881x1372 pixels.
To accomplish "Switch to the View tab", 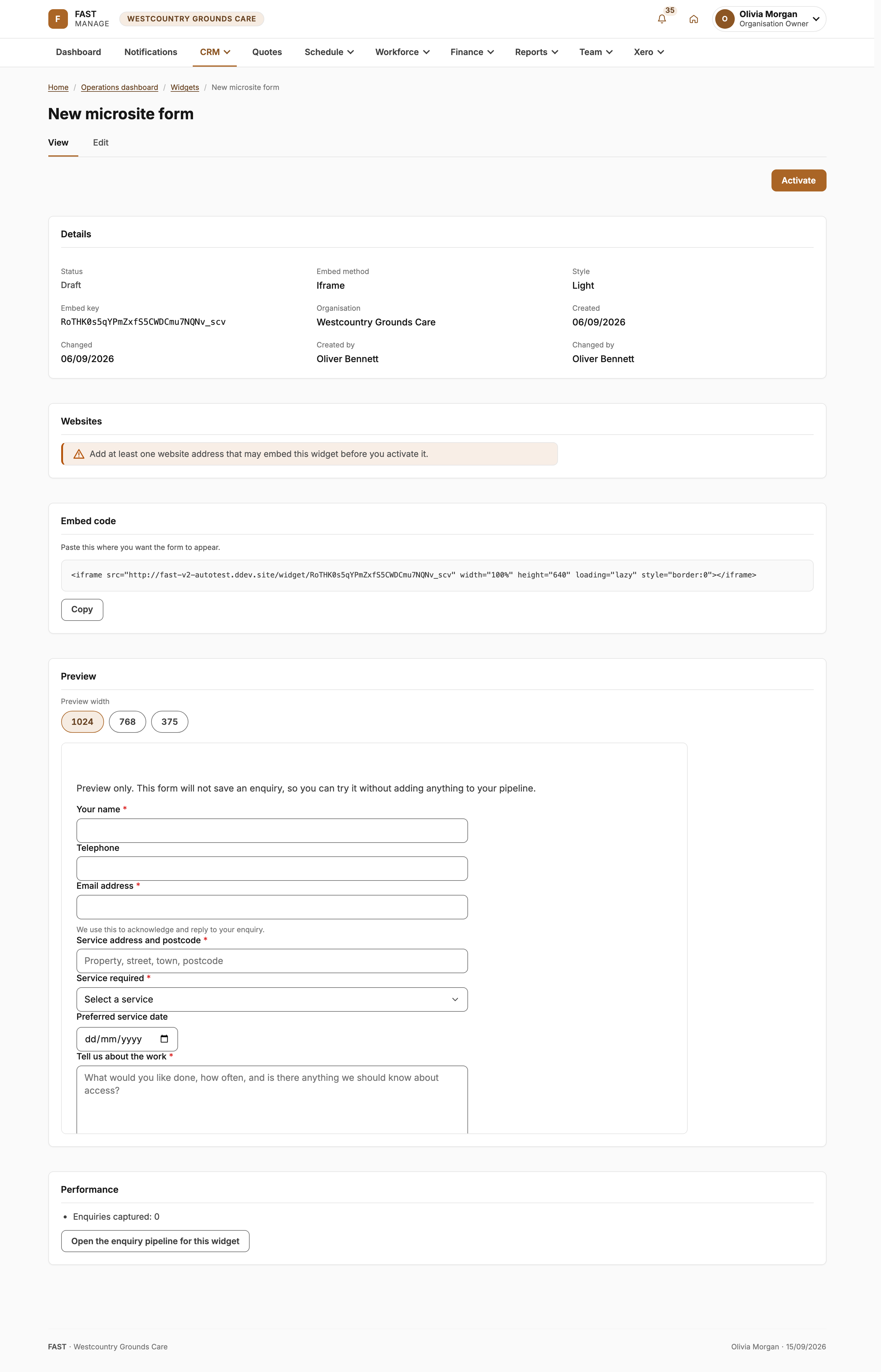I will pyautogui.click(x=58, y=143).
